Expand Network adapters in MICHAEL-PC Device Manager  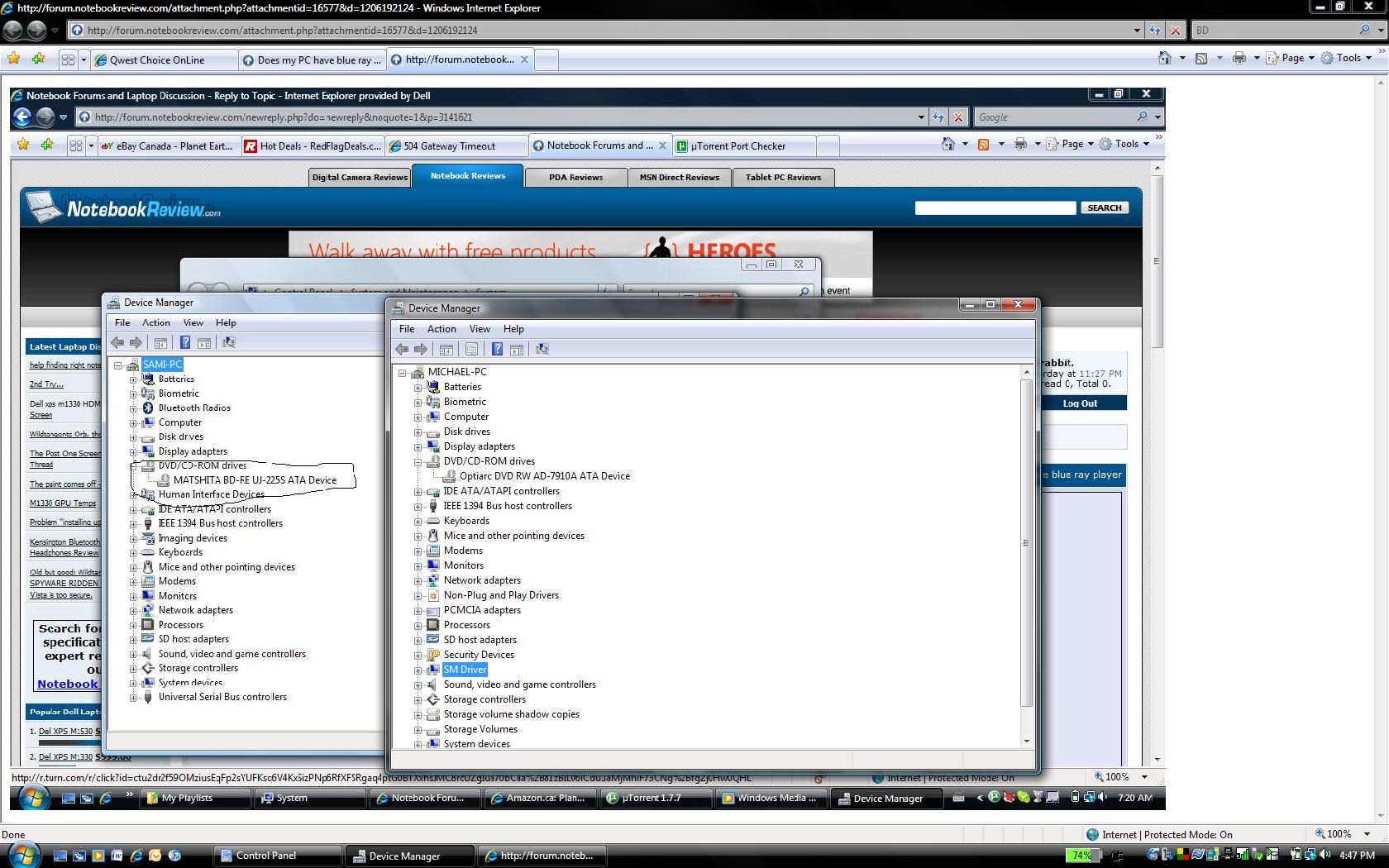point(418,580)
